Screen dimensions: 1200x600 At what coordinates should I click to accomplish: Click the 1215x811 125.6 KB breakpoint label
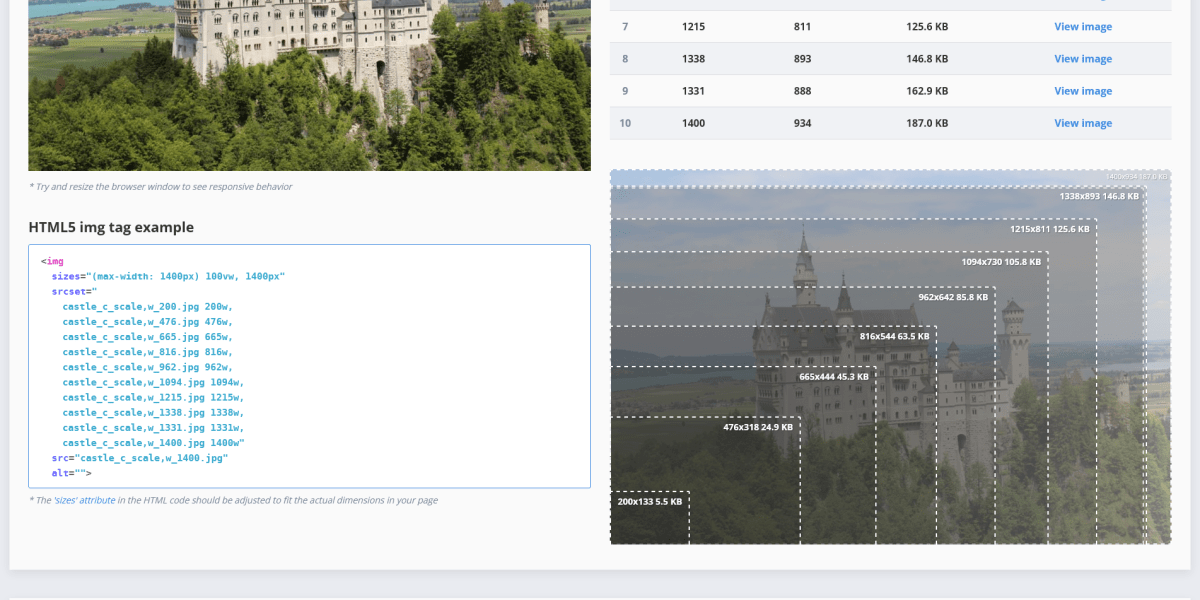pos(1049,229)
